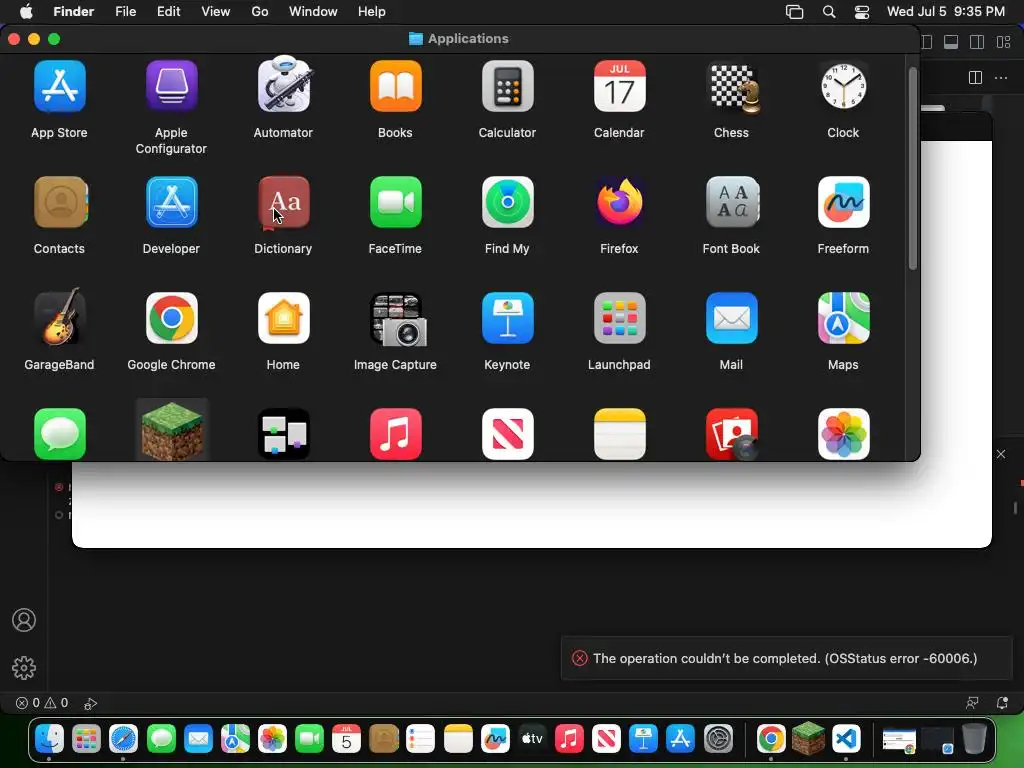Open the Finder menu in menu bar
Image resolution: width=1024 pixels, height=768 pixels.
point(73,12)
